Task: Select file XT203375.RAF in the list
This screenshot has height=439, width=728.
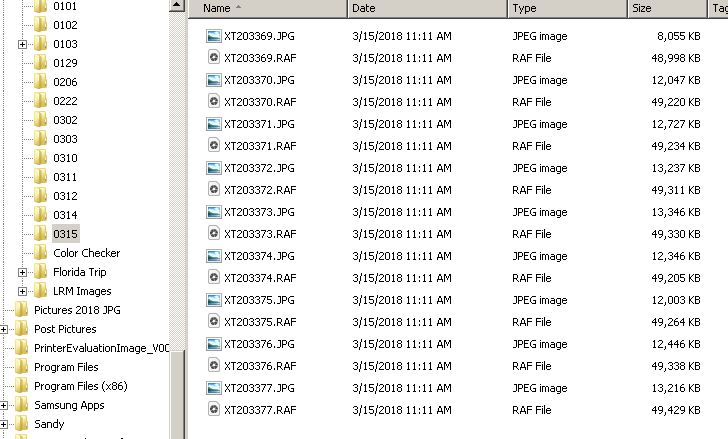Action: click(x=260, y=322)
